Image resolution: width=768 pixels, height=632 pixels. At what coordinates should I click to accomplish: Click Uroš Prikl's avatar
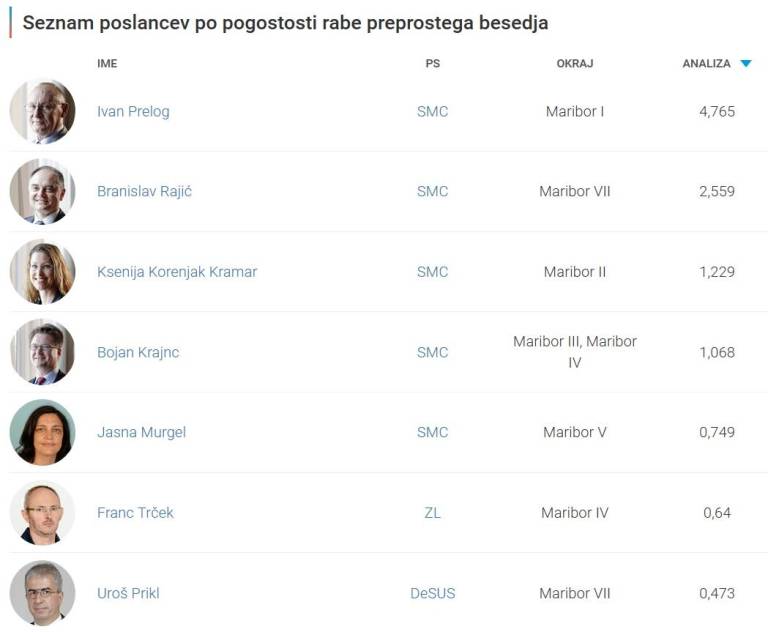tap(43, 593)
